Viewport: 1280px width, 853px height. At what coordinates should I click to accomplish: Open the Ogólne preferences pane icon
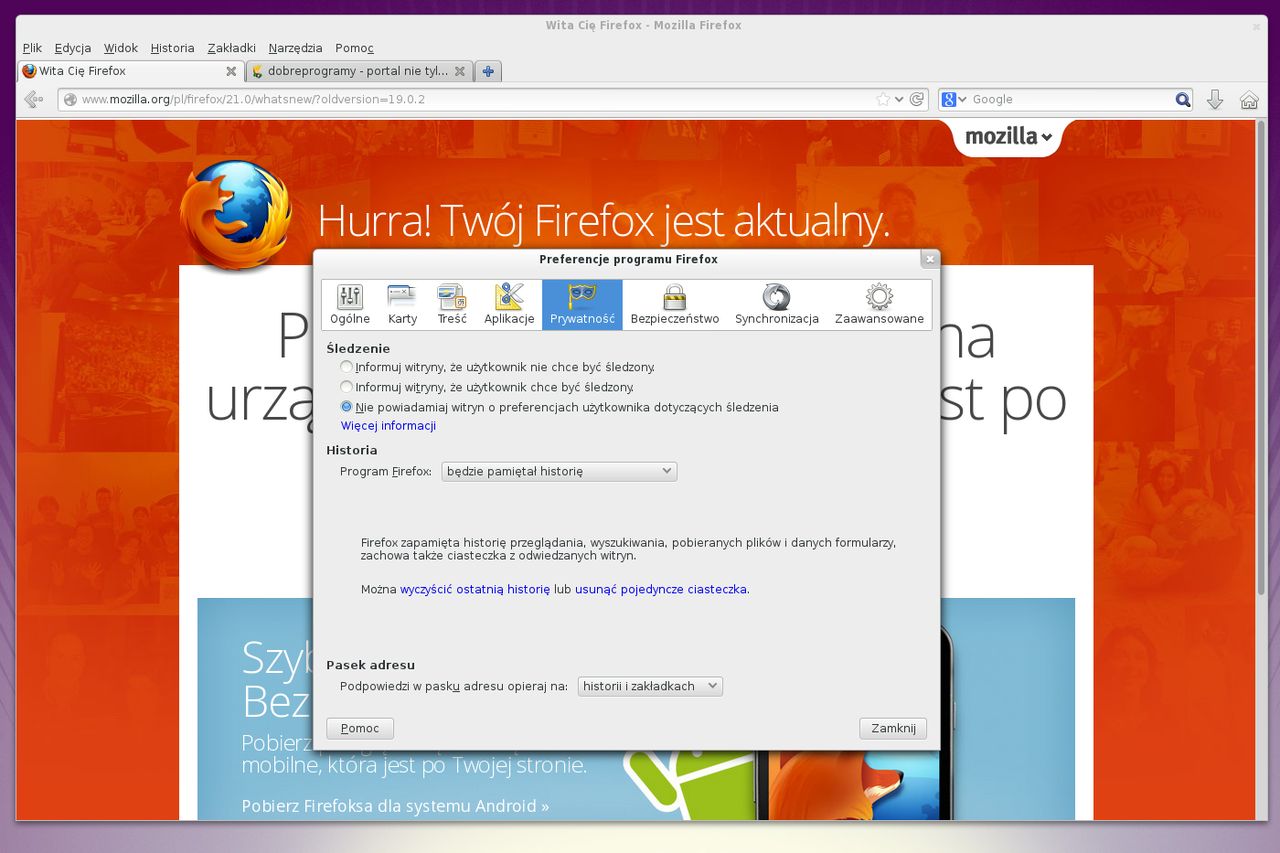(x=350, y=297)
